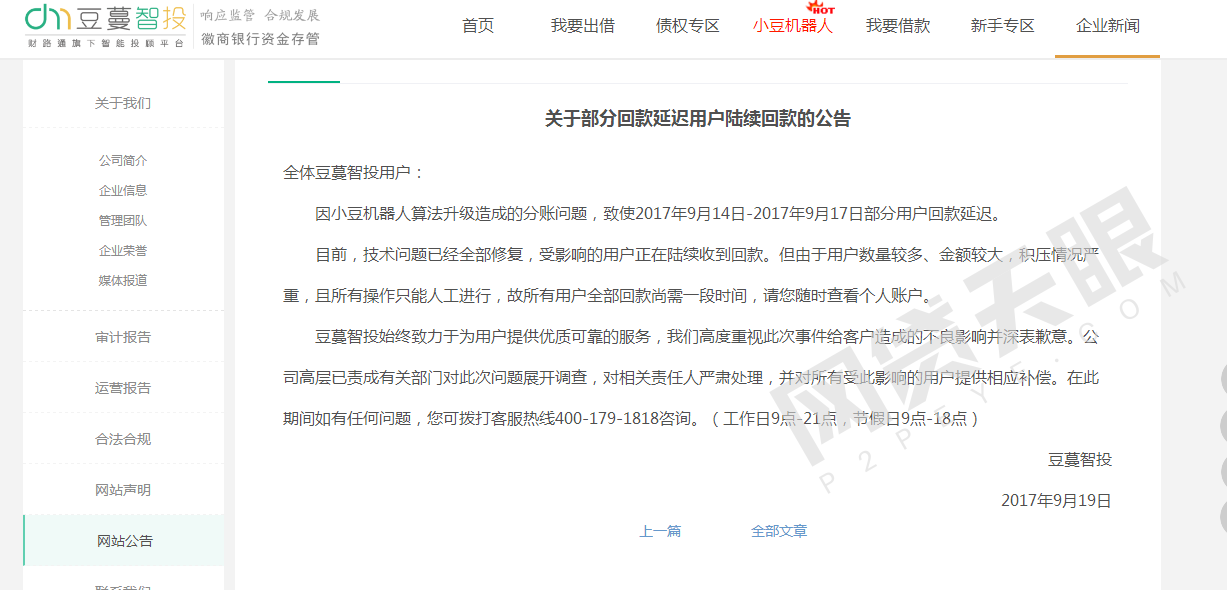
Task: Switch to the 企业新闻 nav tab
Action: 1107,26
